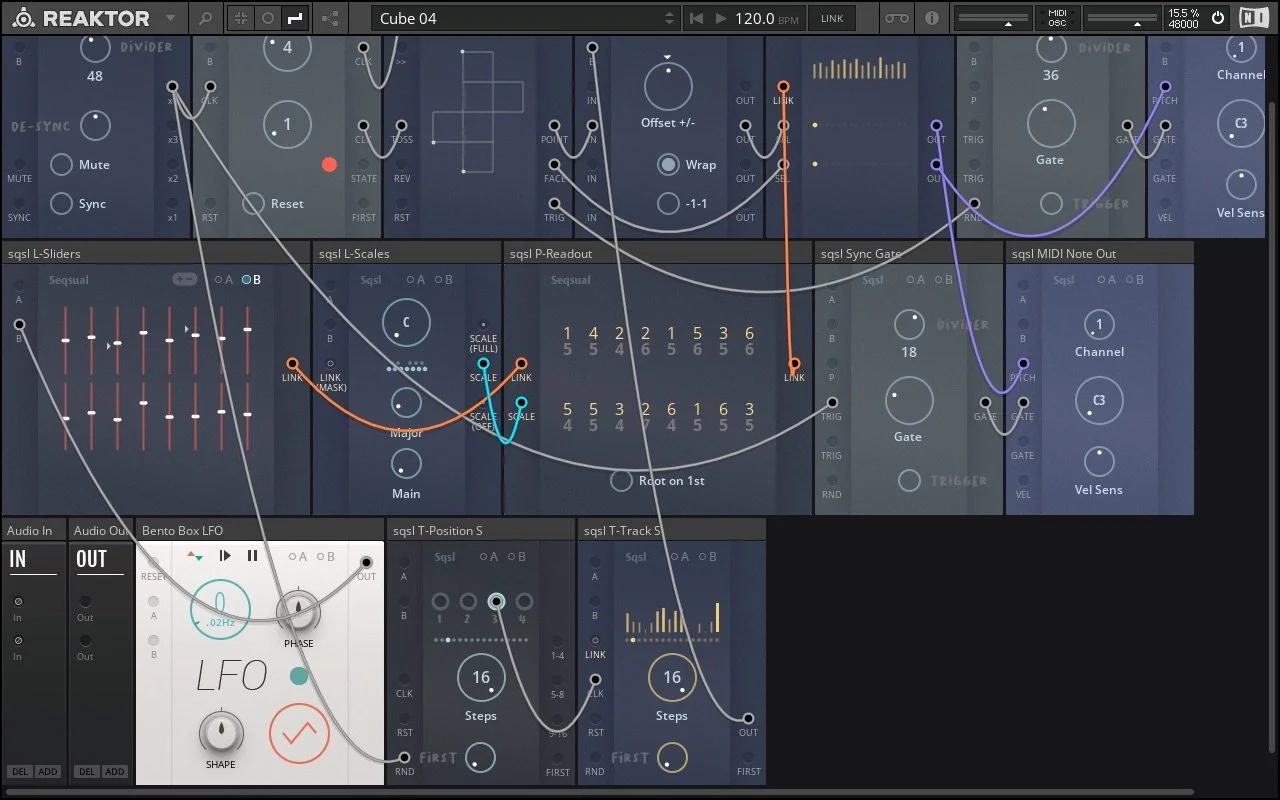Screen dimensions: 1280x800
Task: Select snapshot A in sqsl L-Sliders
Action: coord(223,280)
